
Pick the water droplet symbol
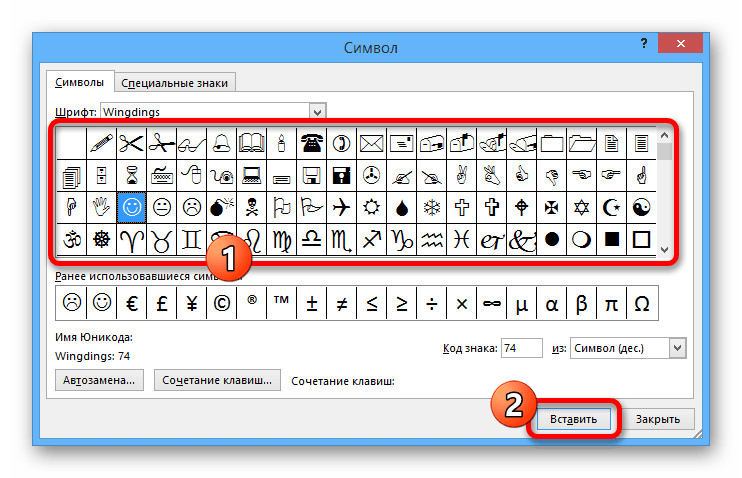click(x=401, y=207)
